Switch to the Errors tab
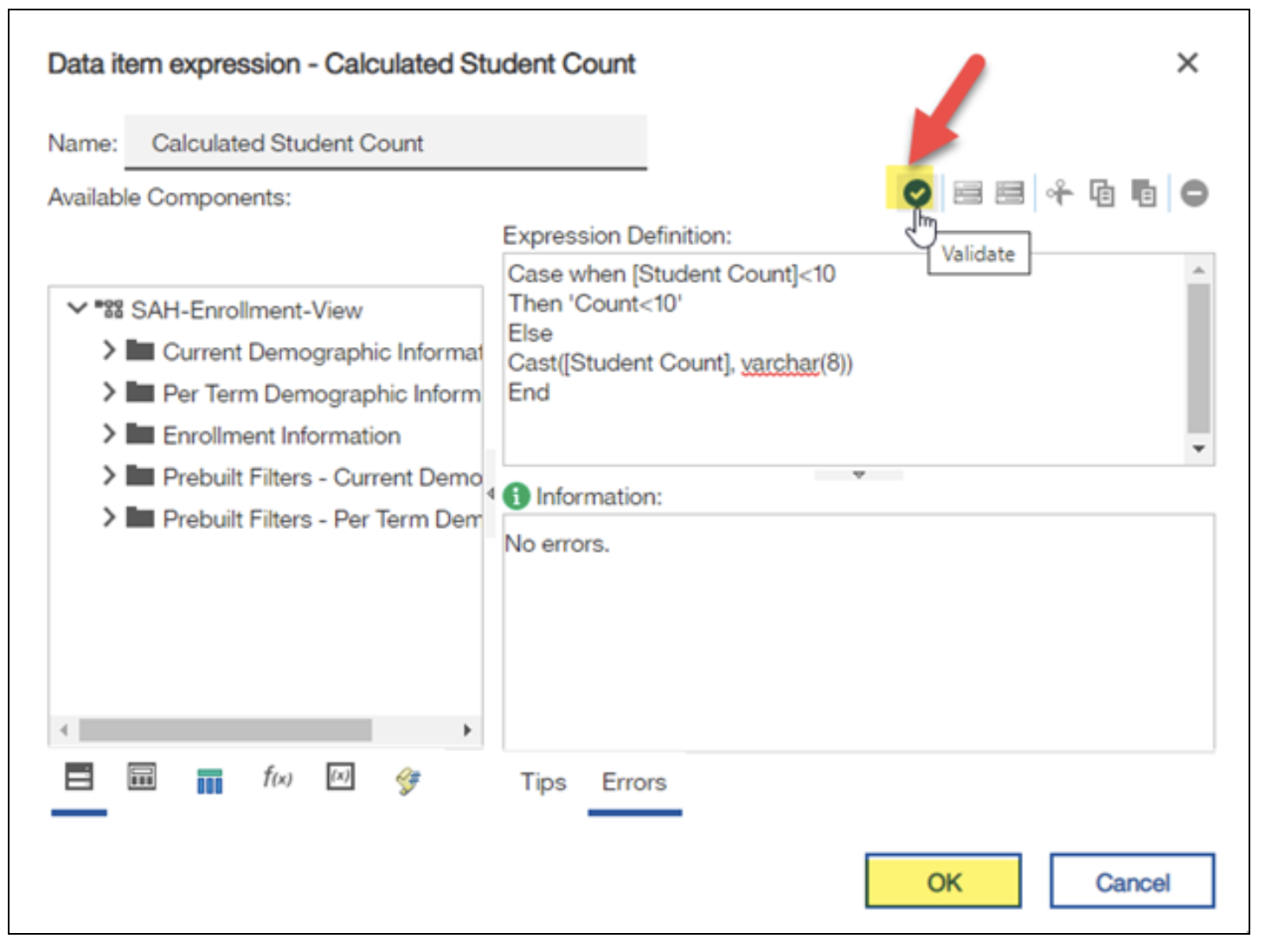The width and height of the screenshot is (1265, 952). click(x=634, y=782)
